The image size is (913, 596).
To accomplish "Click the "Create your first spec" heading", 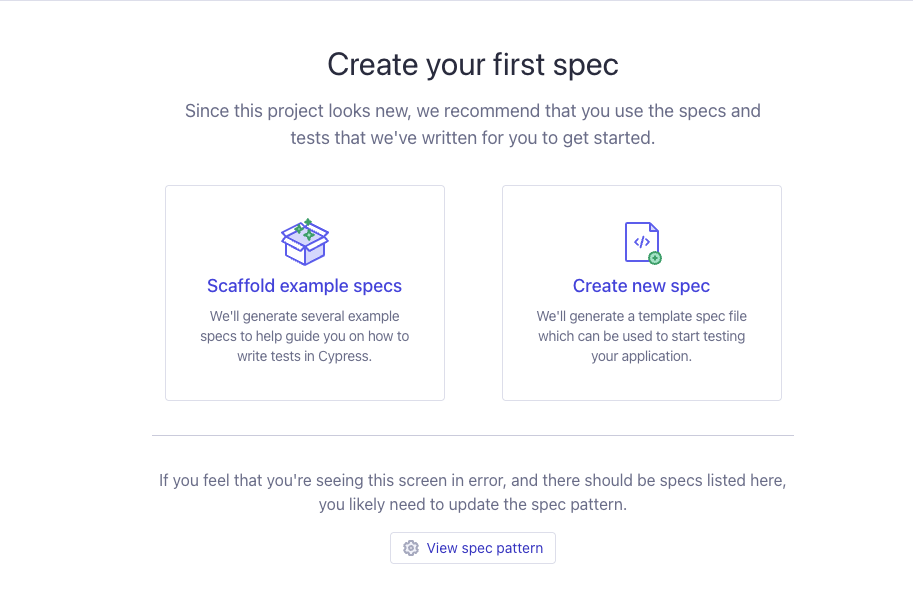I will click(x=473, y=65).
